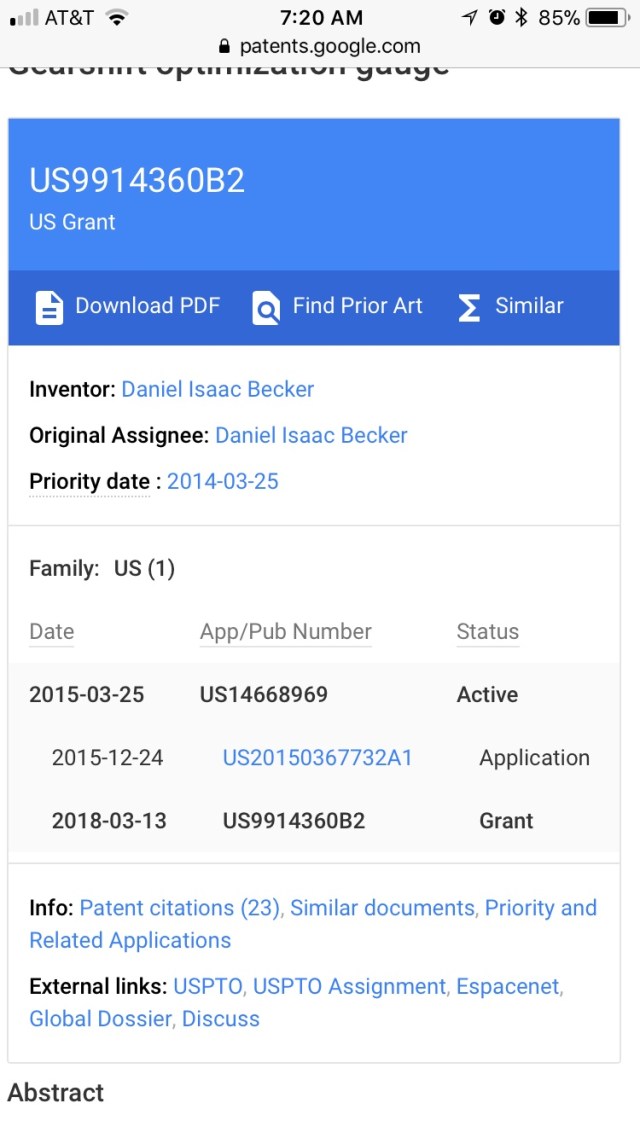
Task: Tap the Similar sigma icon
Action: click(x=469, y=307)
